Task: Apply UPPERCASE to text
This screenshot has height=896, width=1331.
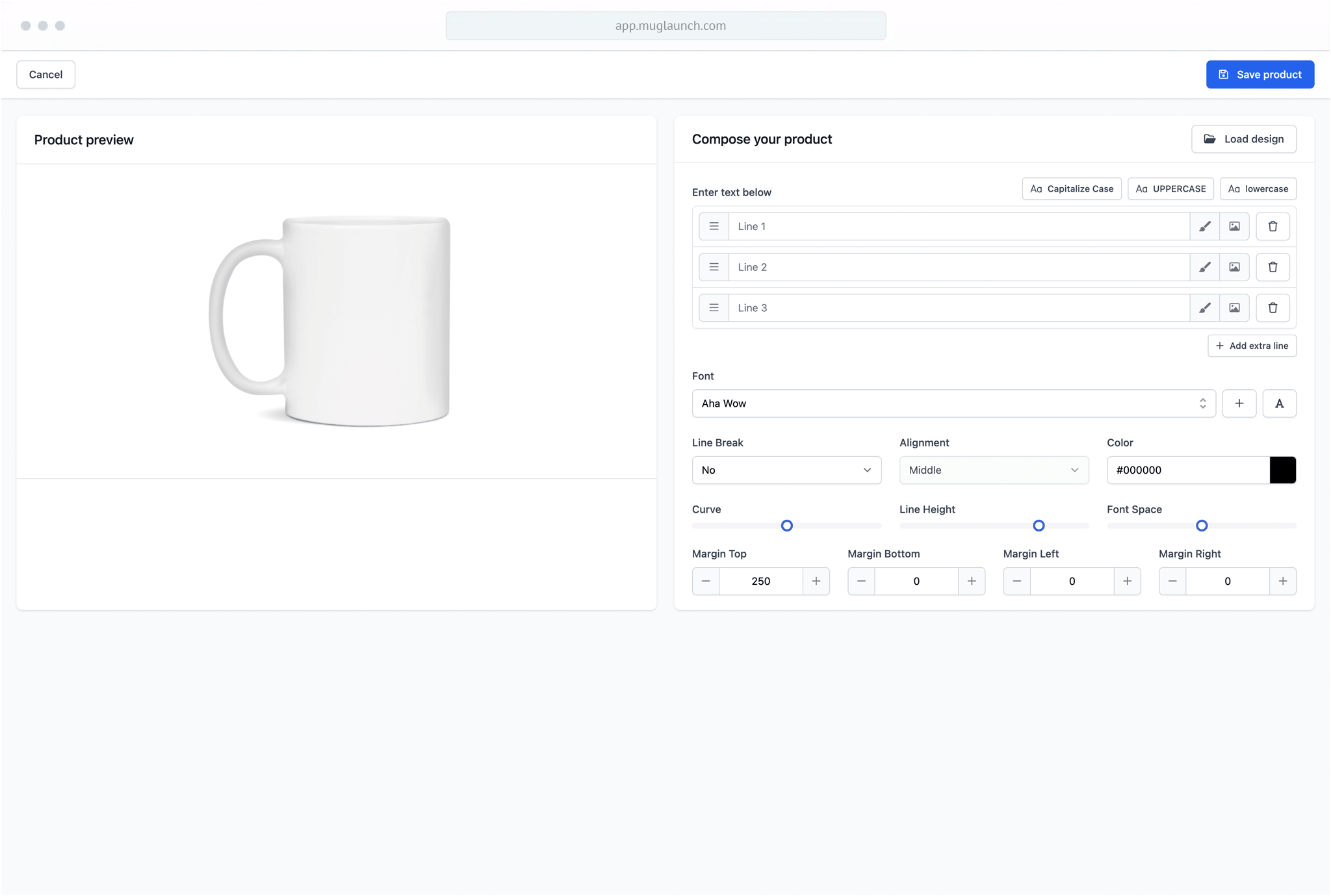Action: click(1170, 189)
